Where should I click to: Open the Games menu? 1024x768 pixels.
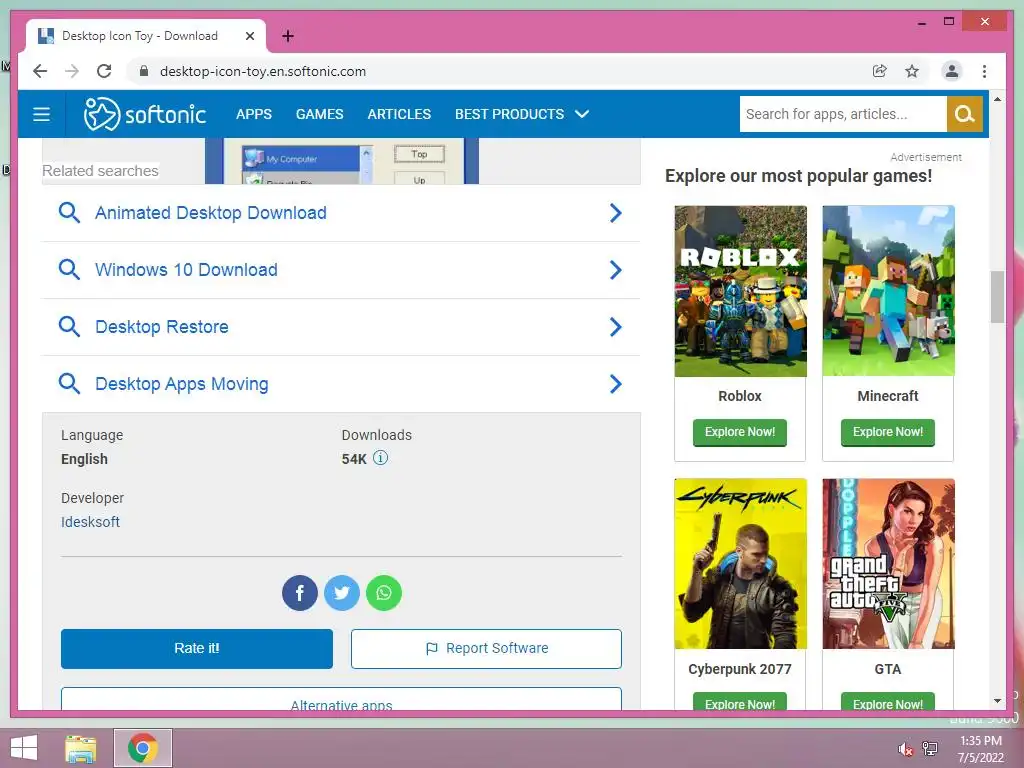click(319, 114)
